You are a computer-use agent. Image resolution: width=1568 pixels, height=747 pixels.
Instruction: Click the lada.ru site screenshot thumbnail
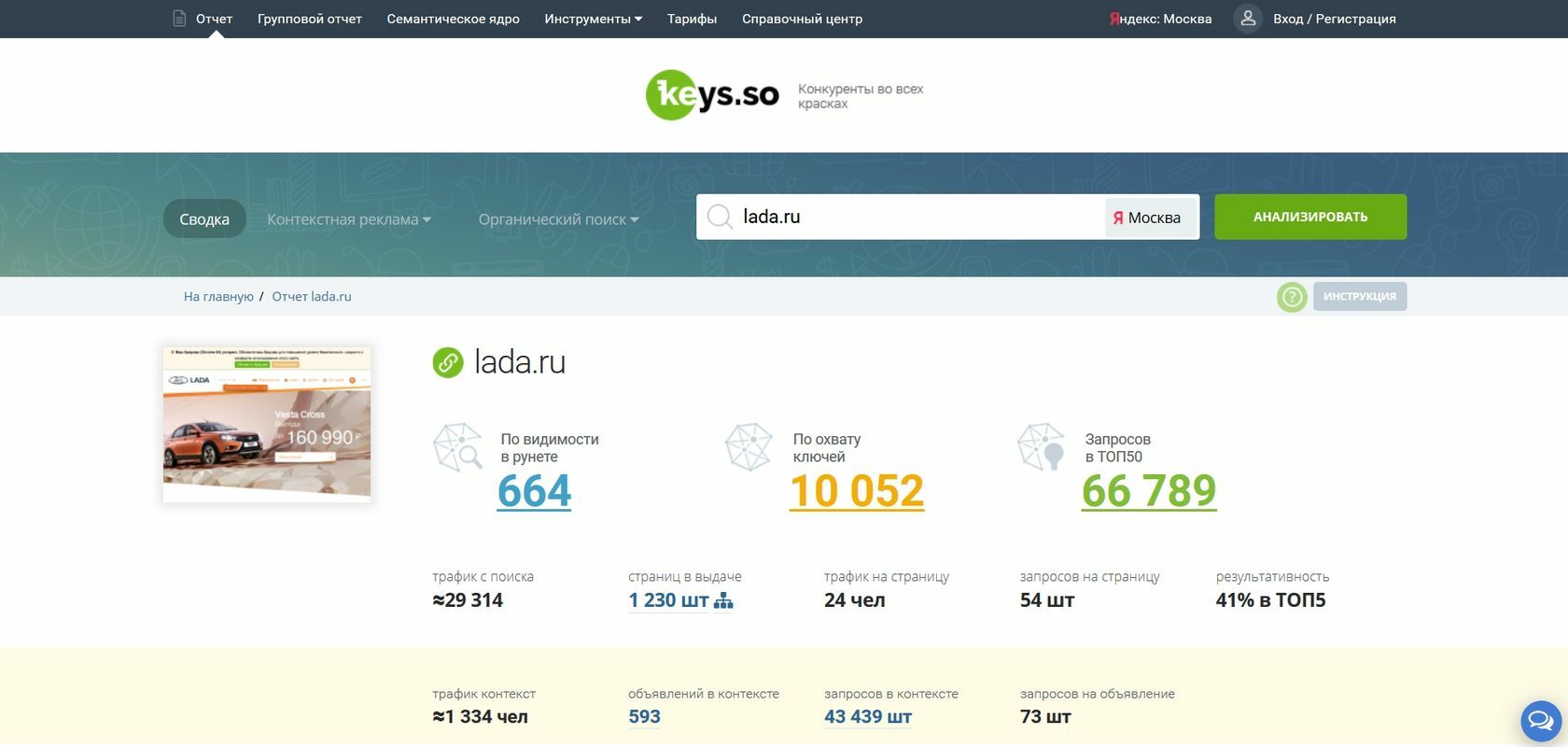pyautogui.click(x=267, y=424)
